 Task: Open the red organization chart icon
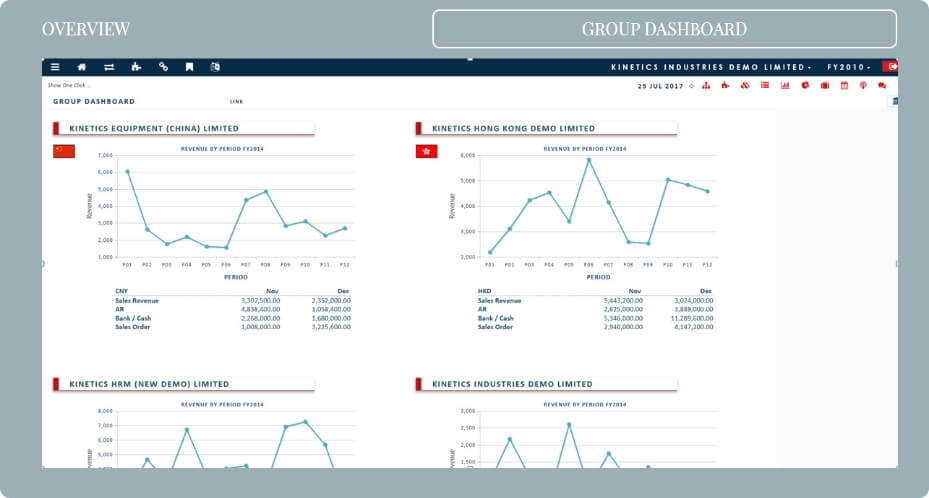(706, 86)
